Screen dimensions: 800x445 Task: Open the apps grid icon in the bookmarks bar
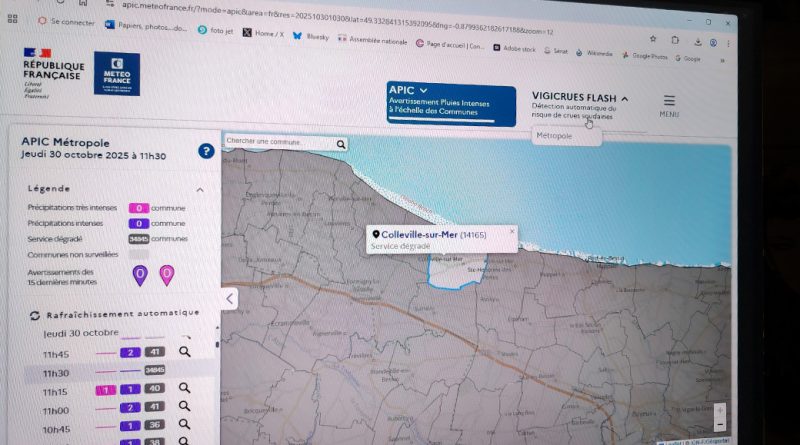coord(13,19)
